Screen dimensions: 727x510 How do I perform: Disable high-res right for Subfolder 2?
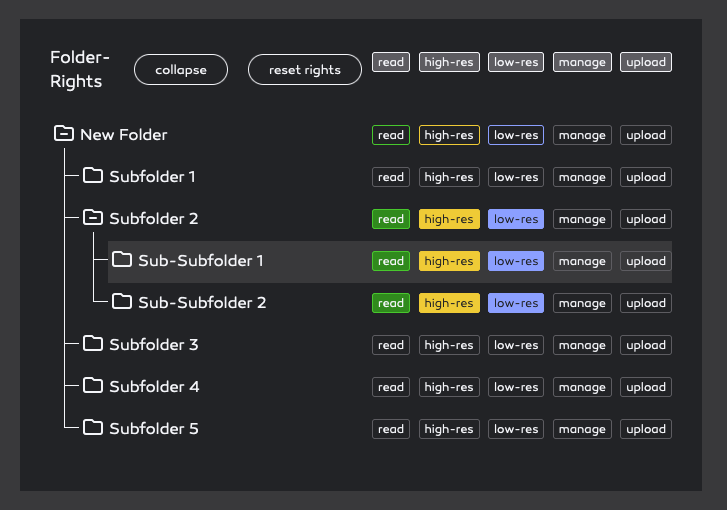coord(449,219)
